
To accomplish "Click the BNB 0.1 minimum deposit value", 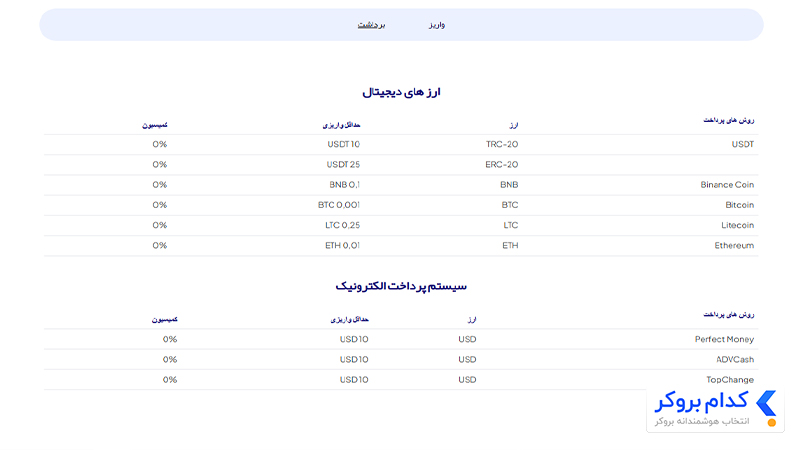I will coord(344,185).
